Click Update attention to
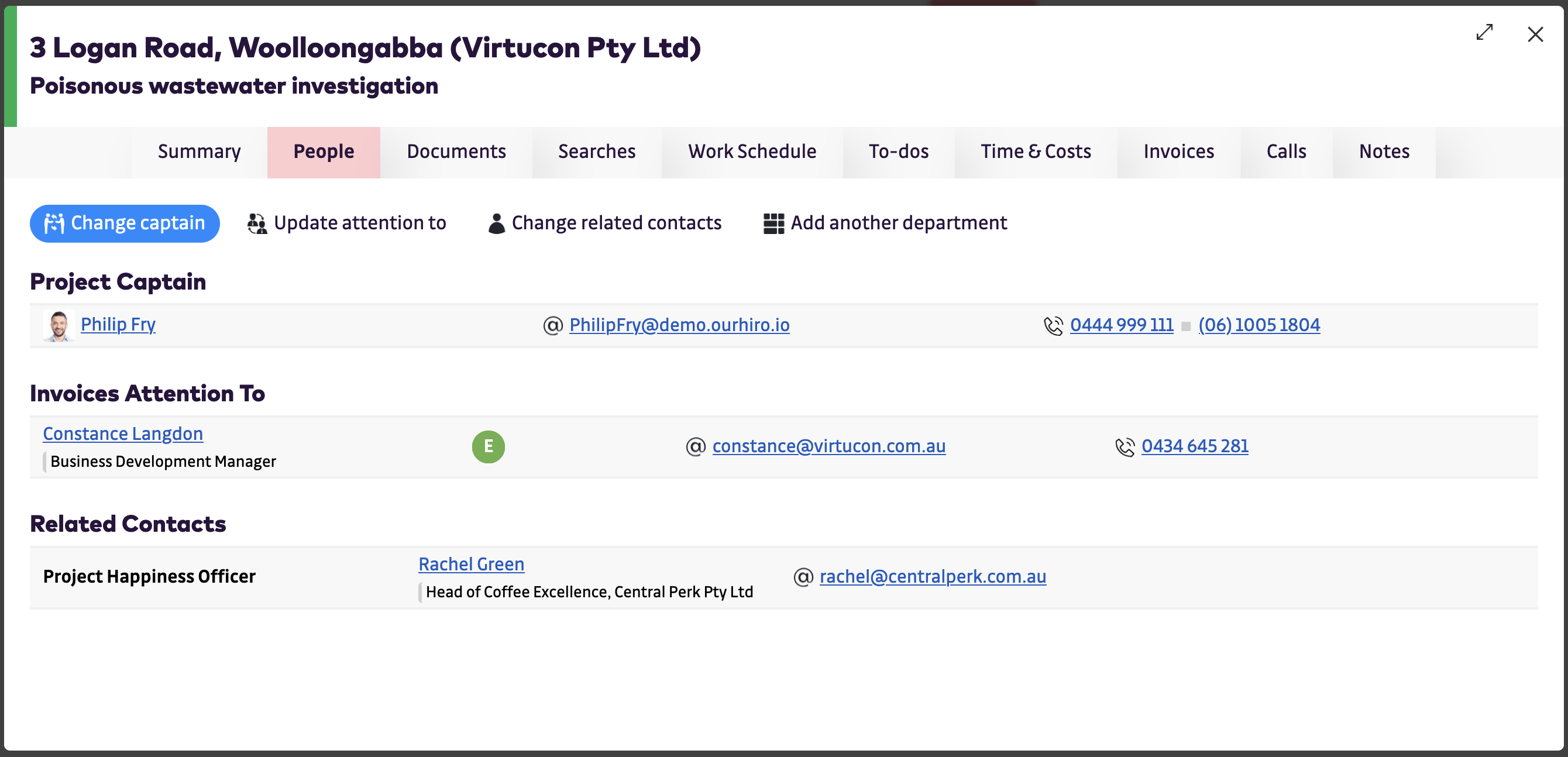The width and height of the screenshot is (1568, 757). [347, 223]
